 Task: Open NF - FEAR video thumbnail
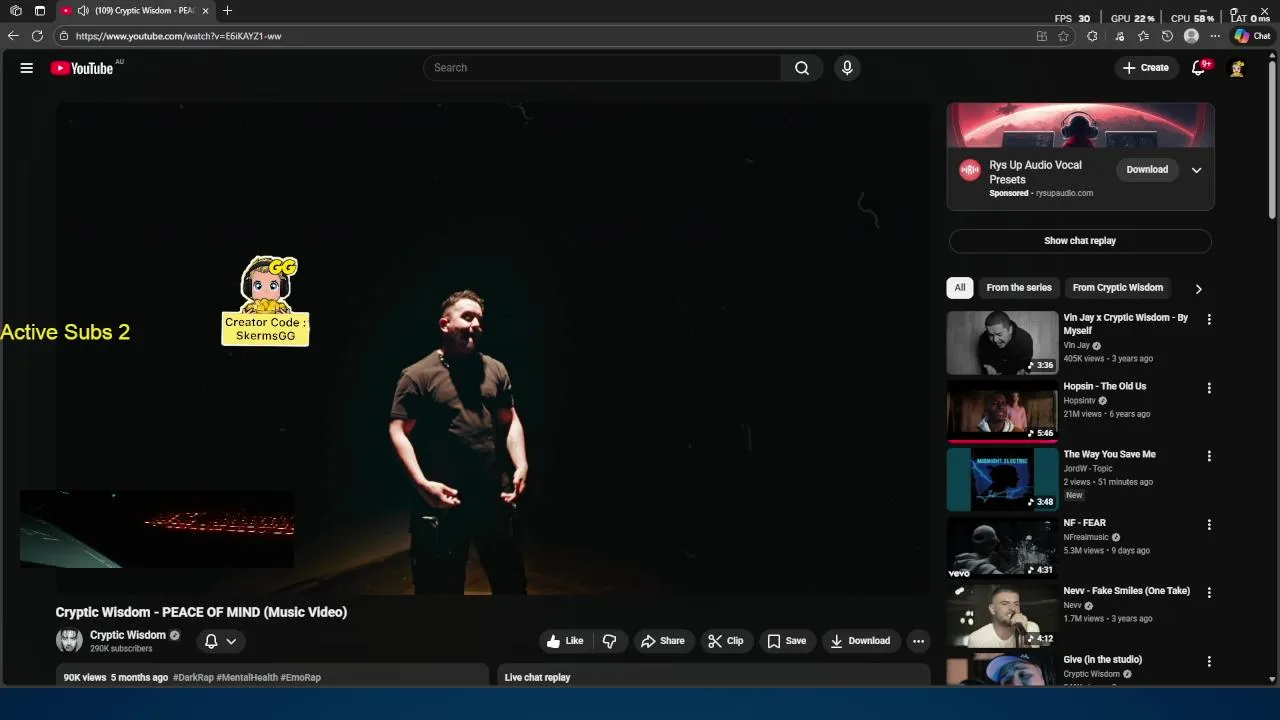[1002, 547]
